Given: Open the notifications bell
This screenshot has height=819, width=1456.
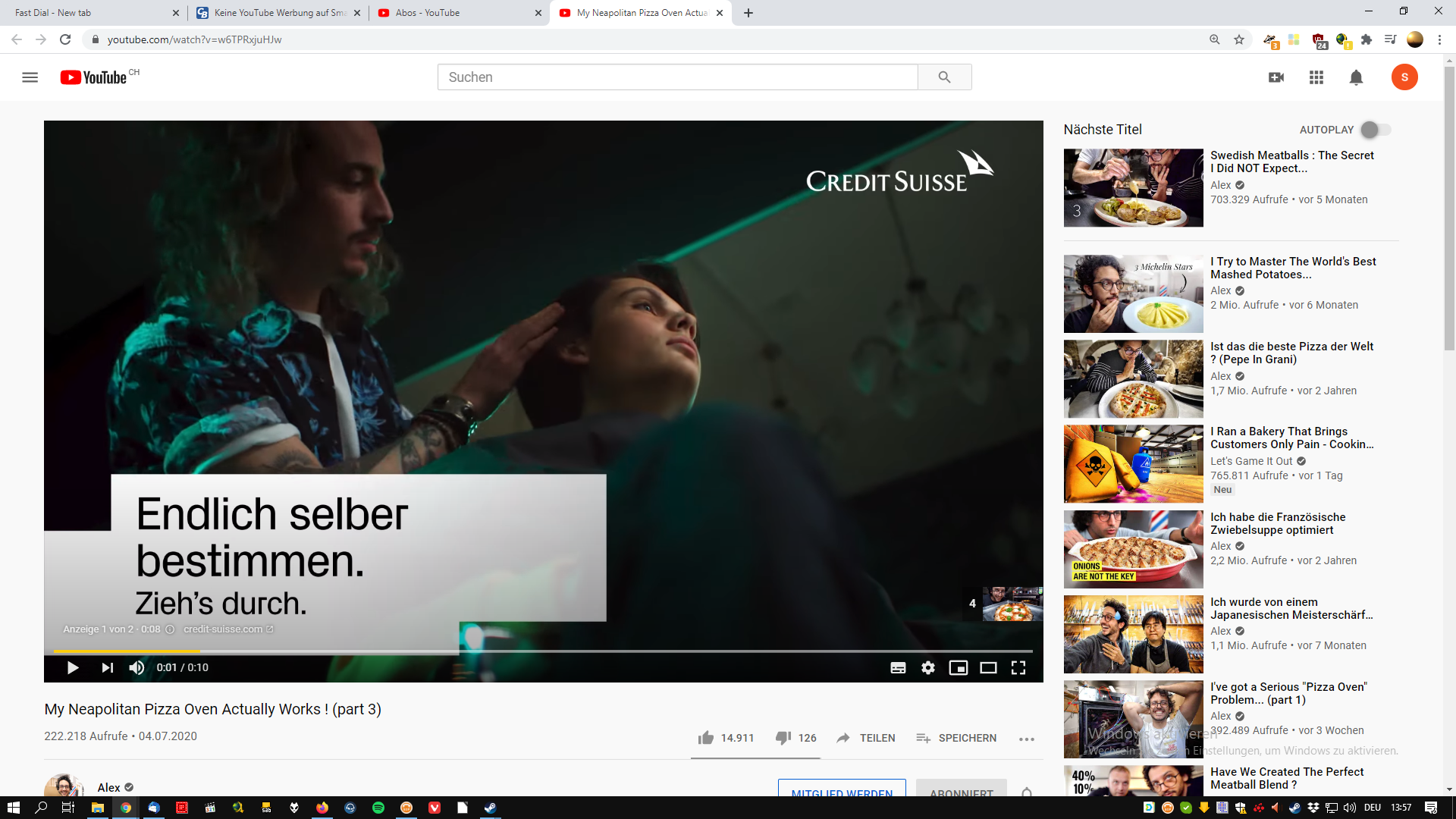Looking at the screenshot, I should click(1356, 77).
